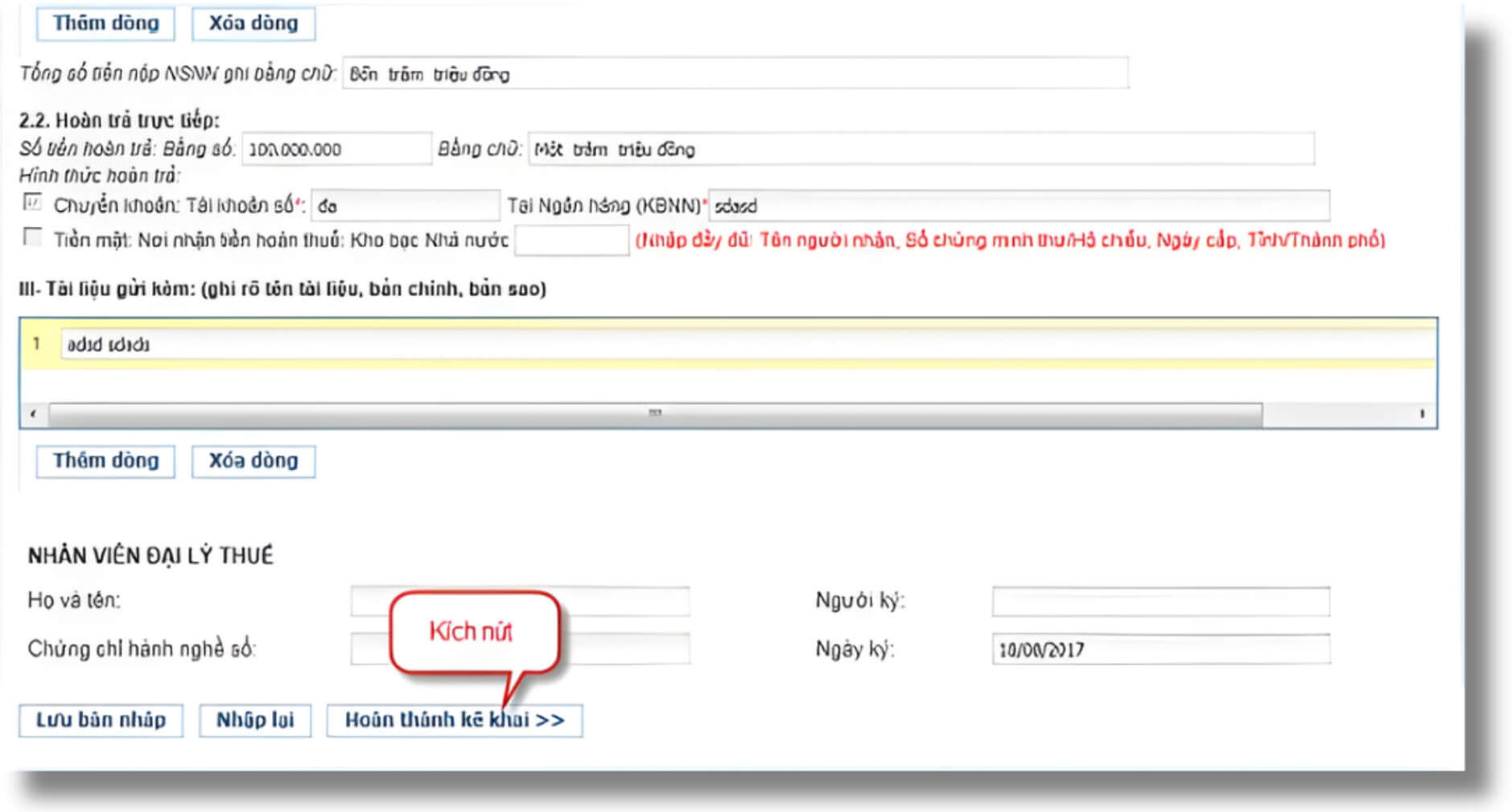Select the Kho bạc Nhà nước field
The width and height of the screenshot is (1512, 812).
[x=571, y=241]
